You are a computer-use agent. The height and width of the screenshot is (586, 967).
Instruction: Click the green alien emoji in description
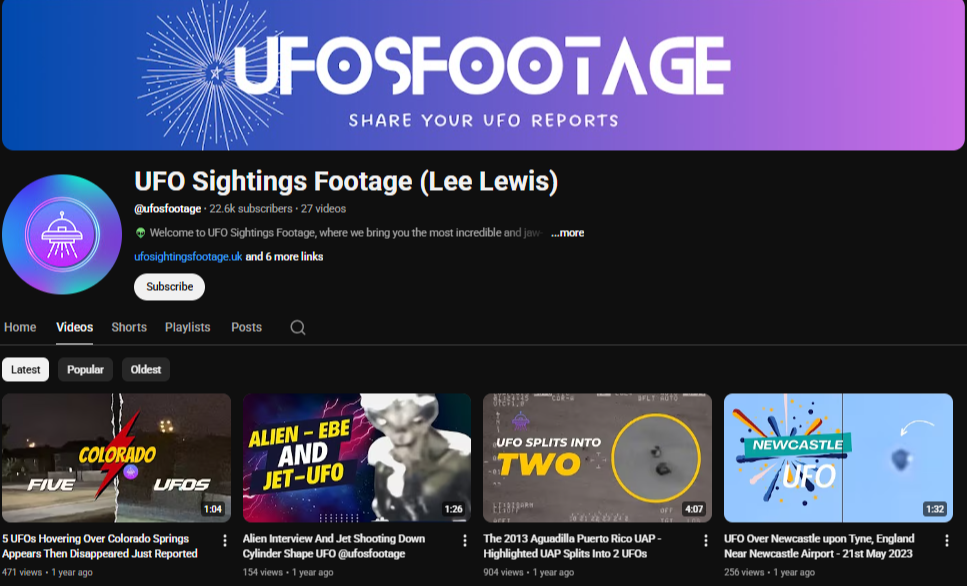pos(141,233)
